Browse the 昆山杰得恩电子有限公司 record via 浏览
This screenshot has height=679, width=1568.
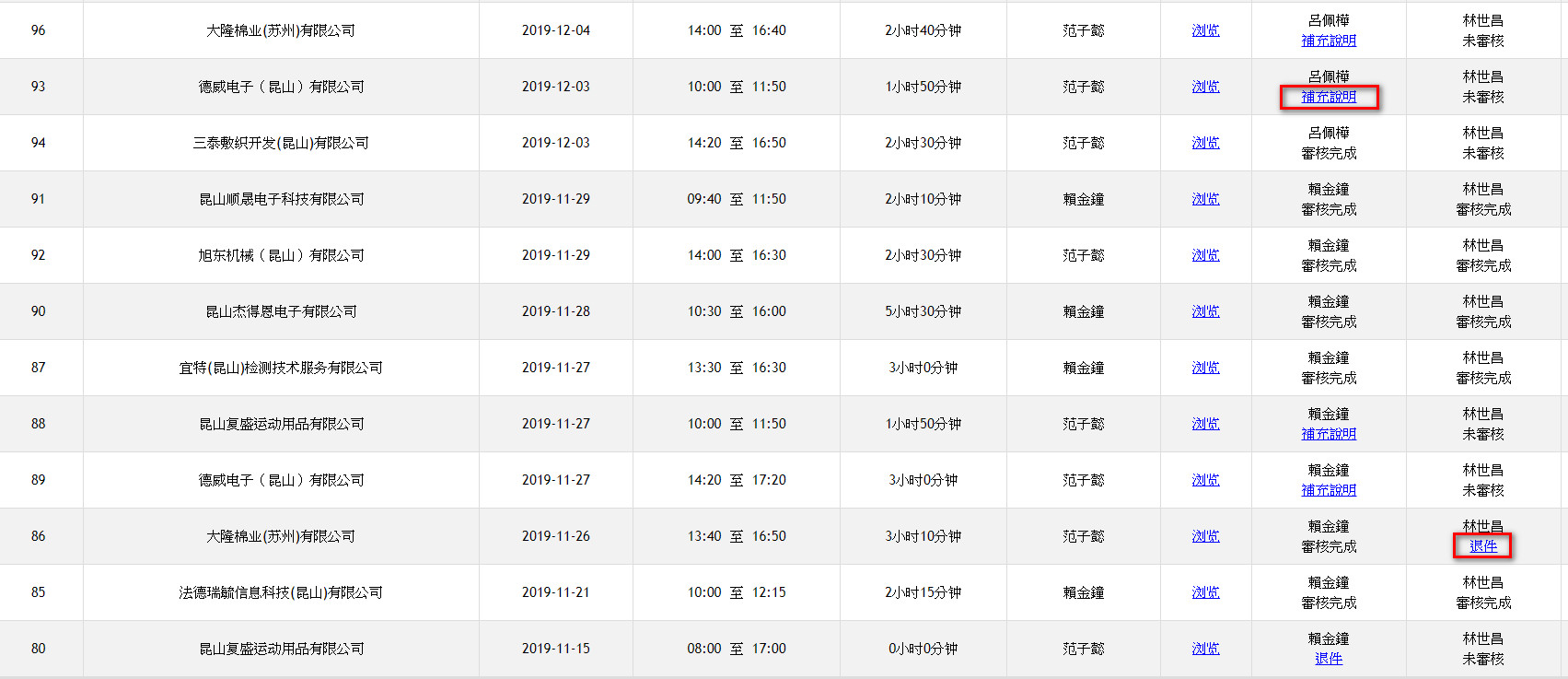point(1205,311)
